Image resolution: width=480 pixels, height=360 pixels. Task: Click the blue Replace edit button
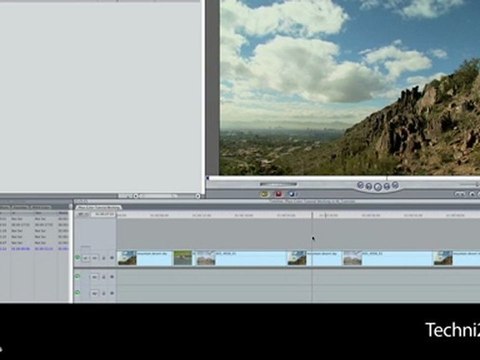tap(291, 194)
